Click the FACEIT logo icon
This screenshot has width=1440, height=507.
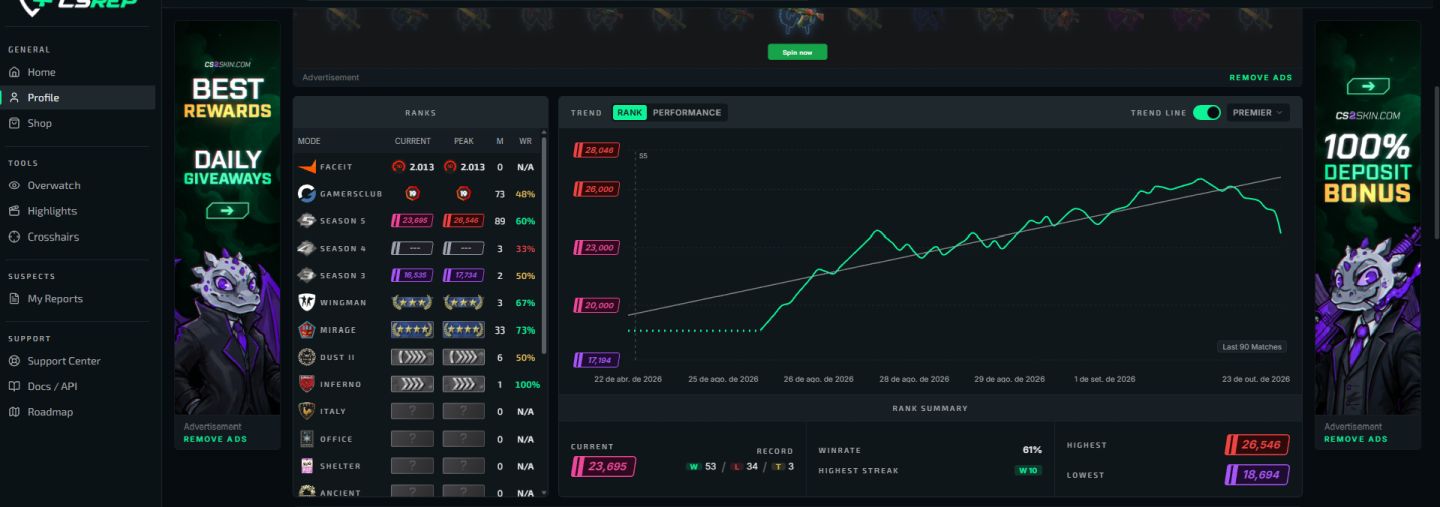point(307,167)
